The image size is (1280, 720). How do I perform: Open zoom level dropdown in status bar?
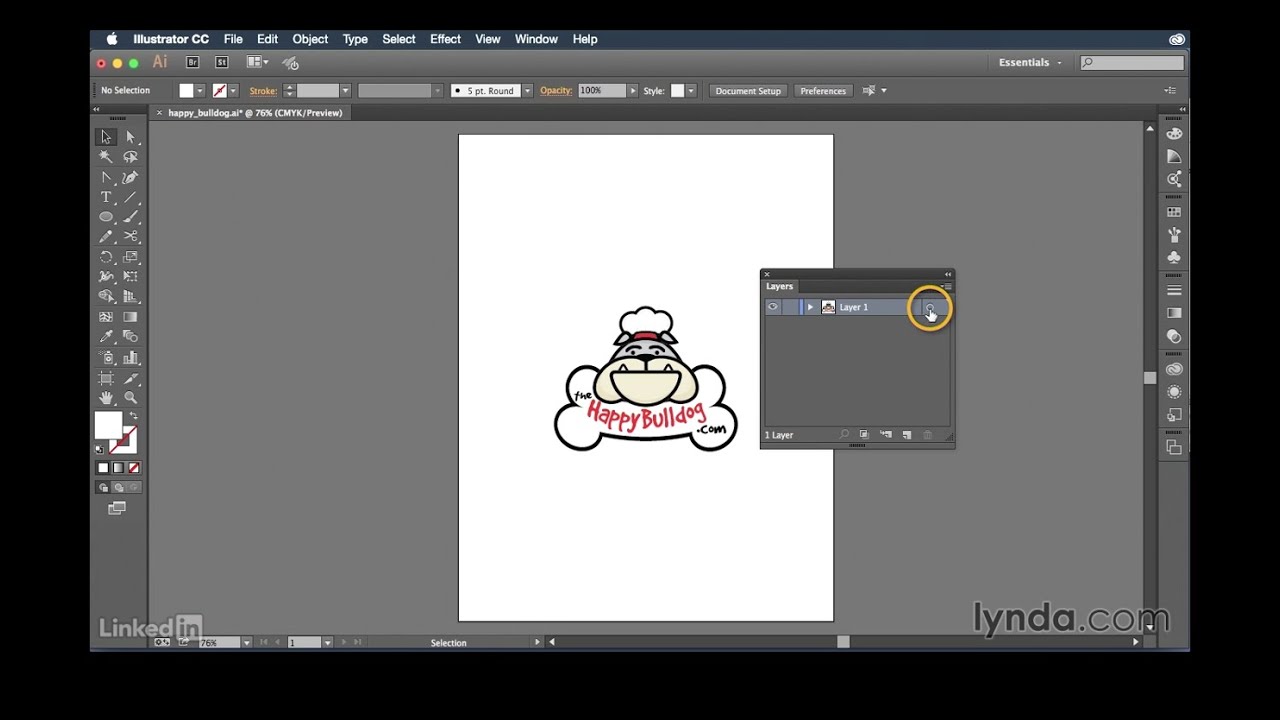[246, 643]
